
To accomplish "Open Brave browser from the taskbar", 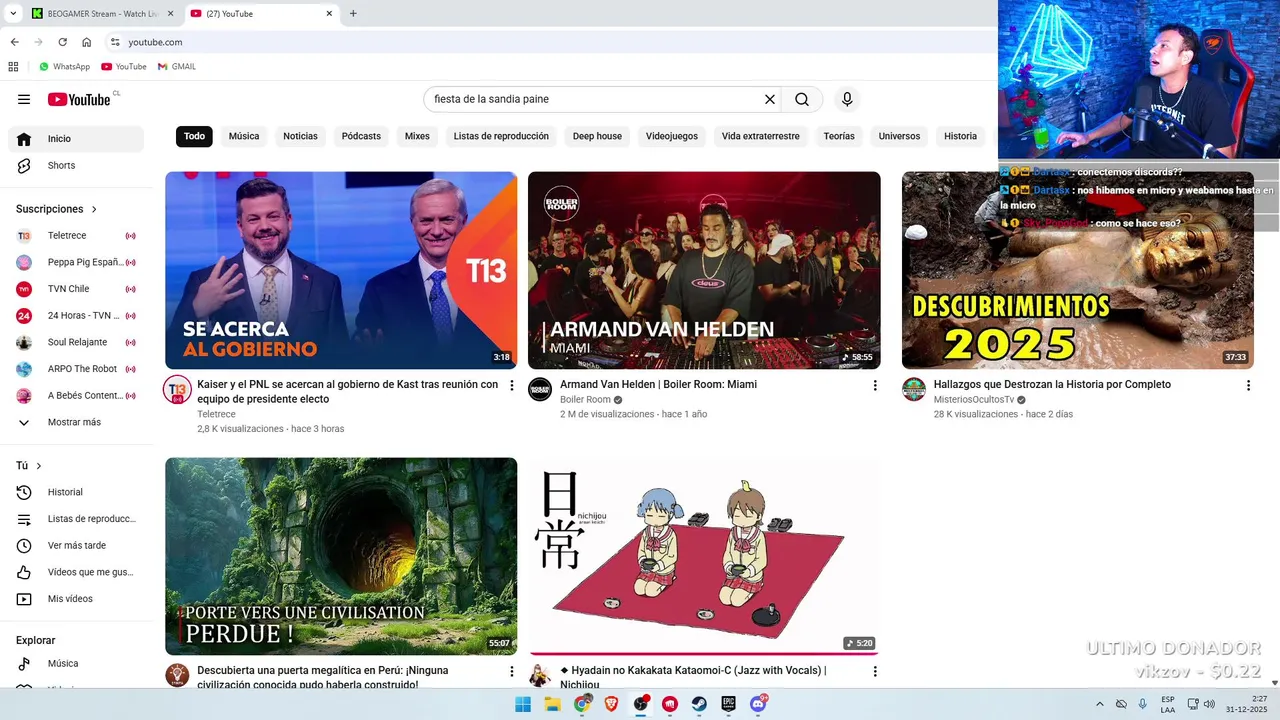I will (611, 704).
